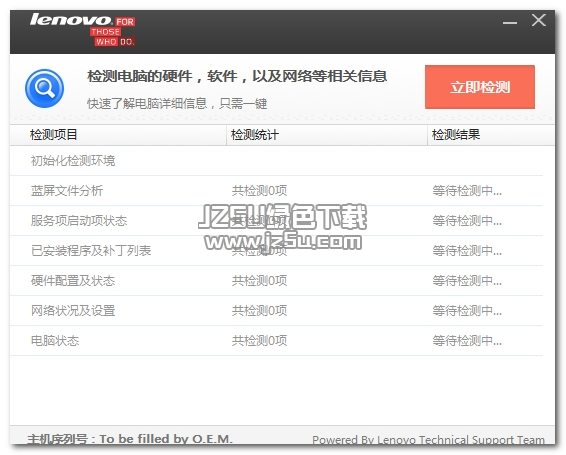
Task: Select the 网络状况及设置 item
Action: [73, 311]
